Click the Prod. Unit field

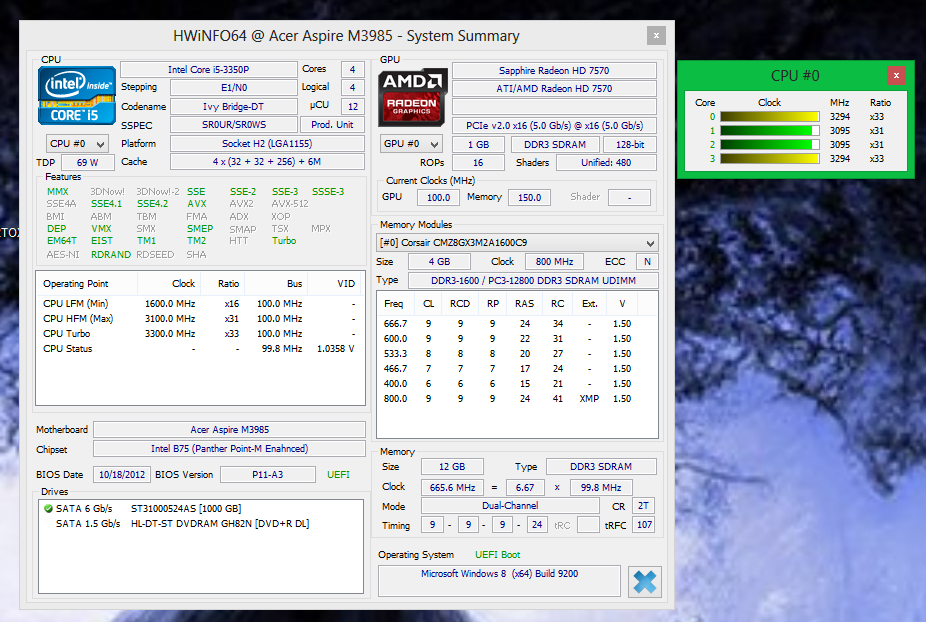(x=332, y=125)
